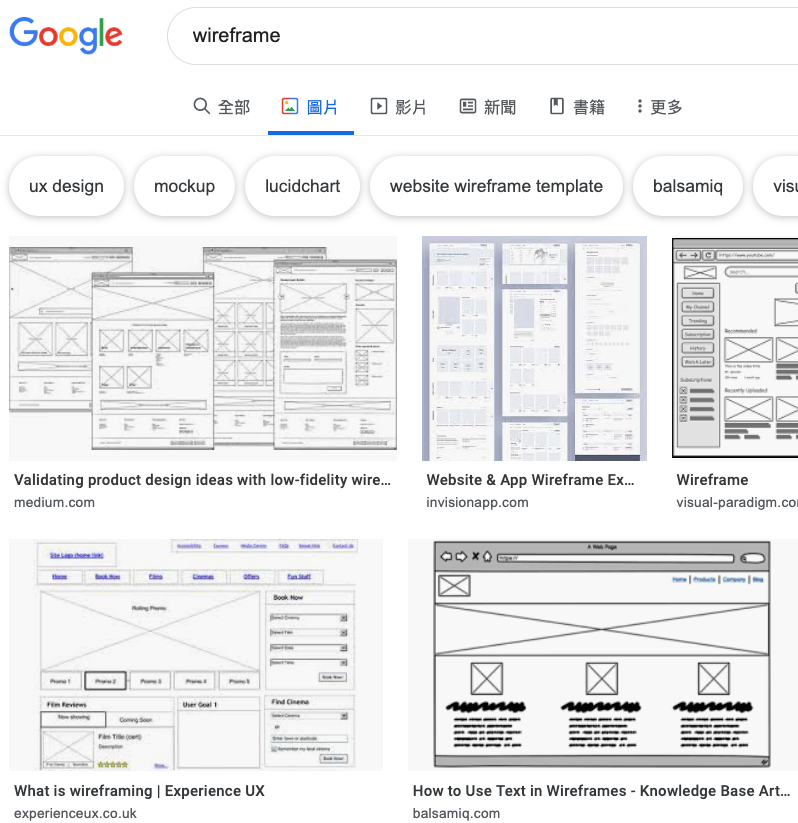Click the medium.com source label
The image size is (798, 823).
[x=54, y=502]
